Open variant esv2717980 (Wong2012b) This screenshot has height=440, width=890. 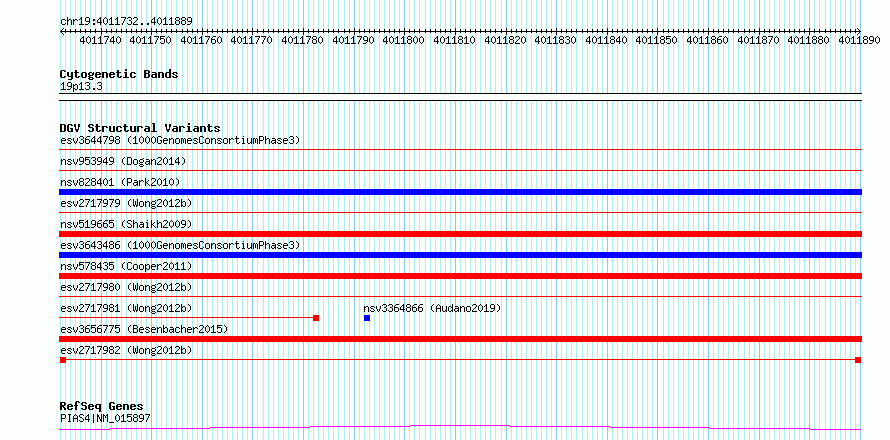[x=126, y=287]
